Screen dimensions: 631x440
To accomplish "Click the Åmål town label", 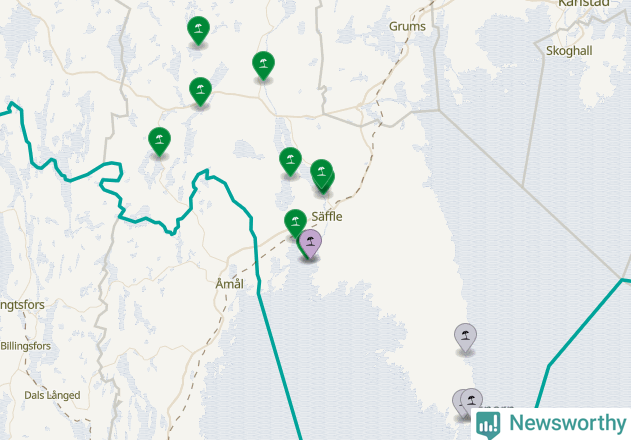I will [x=229, y=284].
